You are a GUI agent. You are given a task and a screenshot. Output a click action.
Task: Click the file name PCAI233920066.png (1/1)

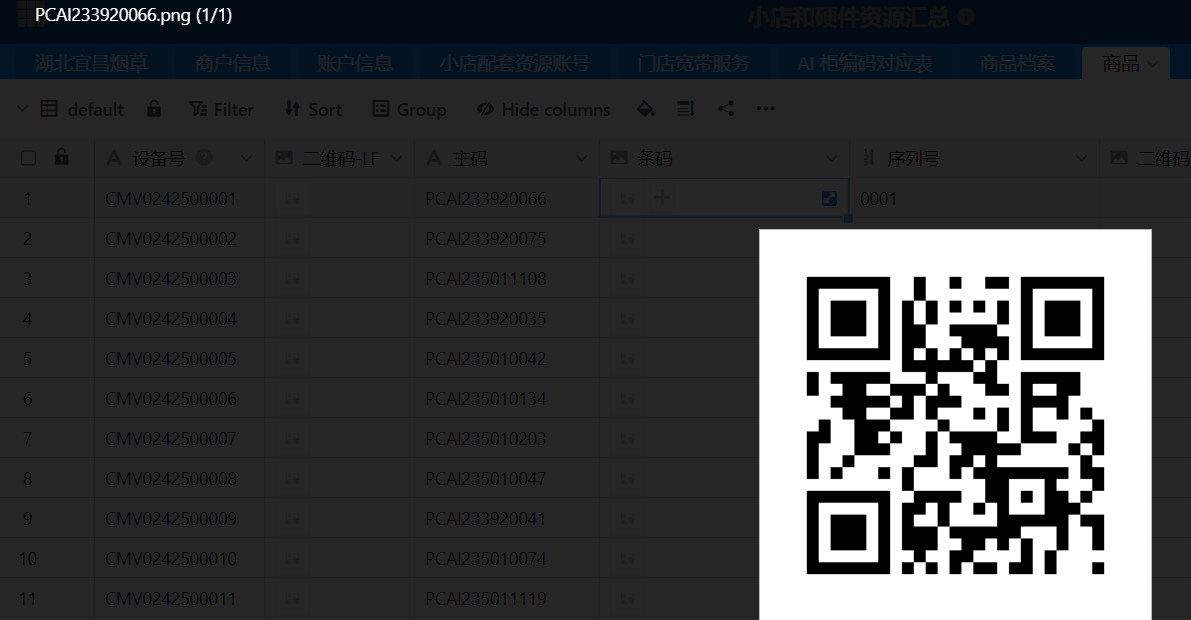coord(134,15)
